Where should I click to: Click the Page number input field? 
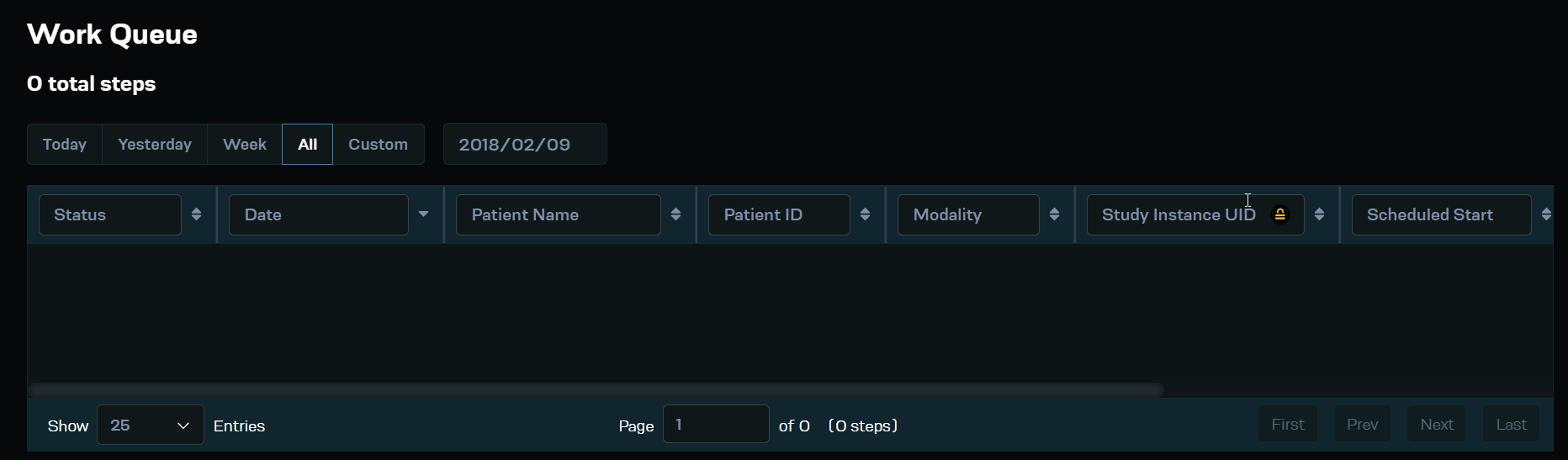pyautogui.click(x=715, y=425)
